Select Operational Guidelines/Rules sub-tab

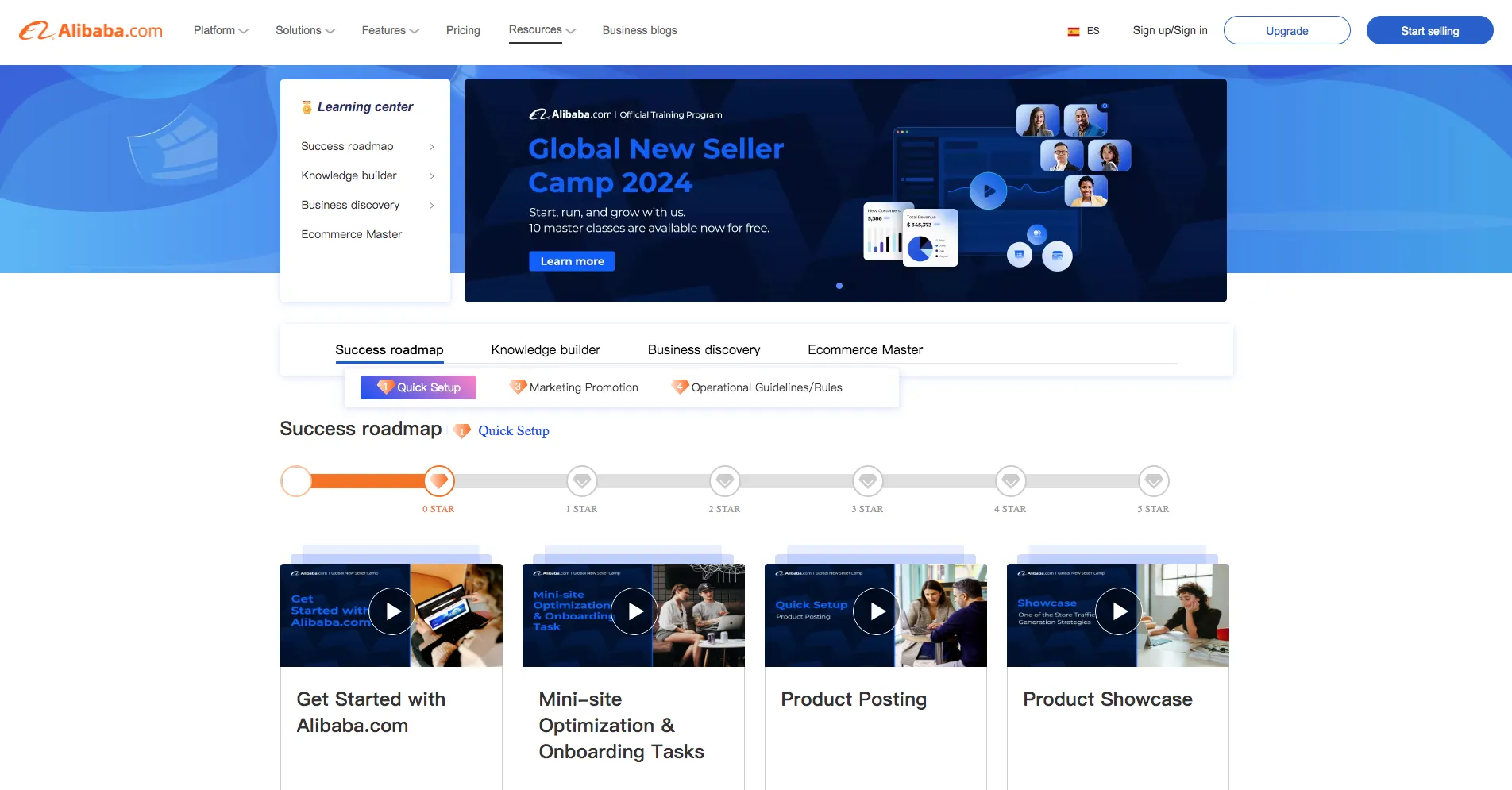point(757,387)
